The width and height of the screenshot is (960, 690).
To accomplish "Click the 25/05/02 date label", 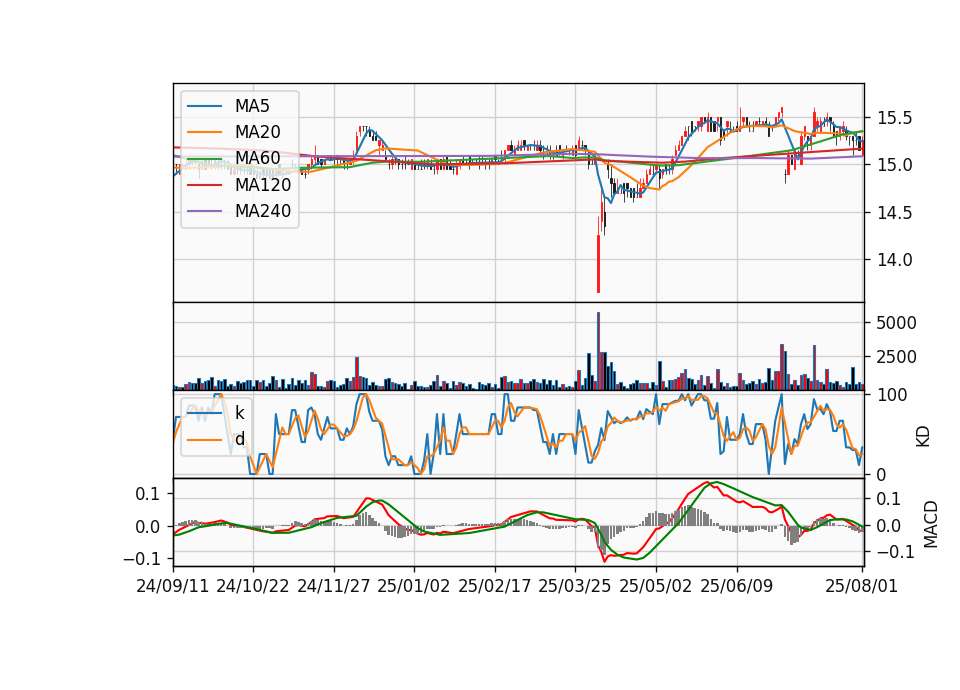I will pyautogui.click(x=656, y=586).
